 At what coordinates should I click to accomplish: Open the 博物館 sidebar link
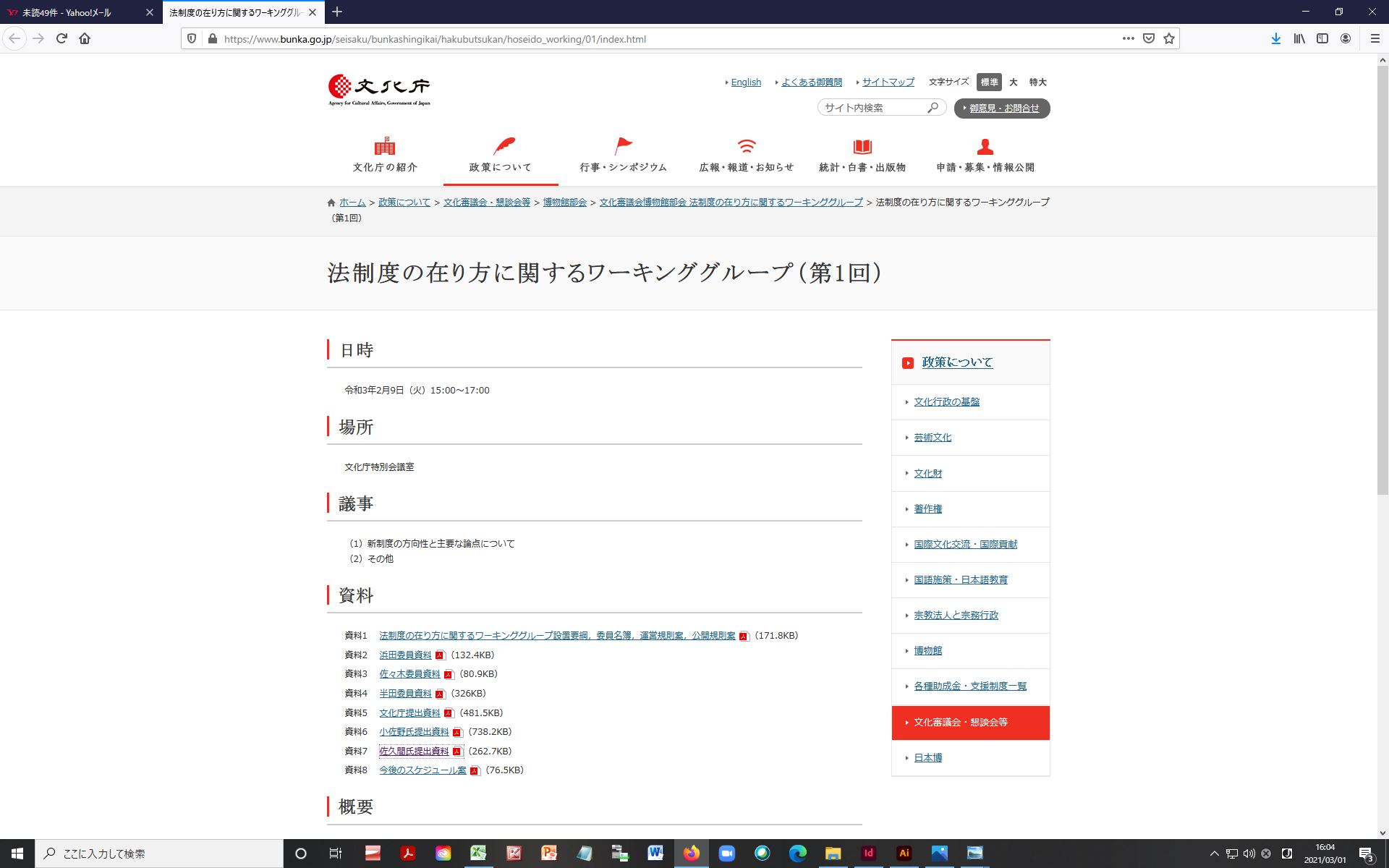click(x=927, y=650)
